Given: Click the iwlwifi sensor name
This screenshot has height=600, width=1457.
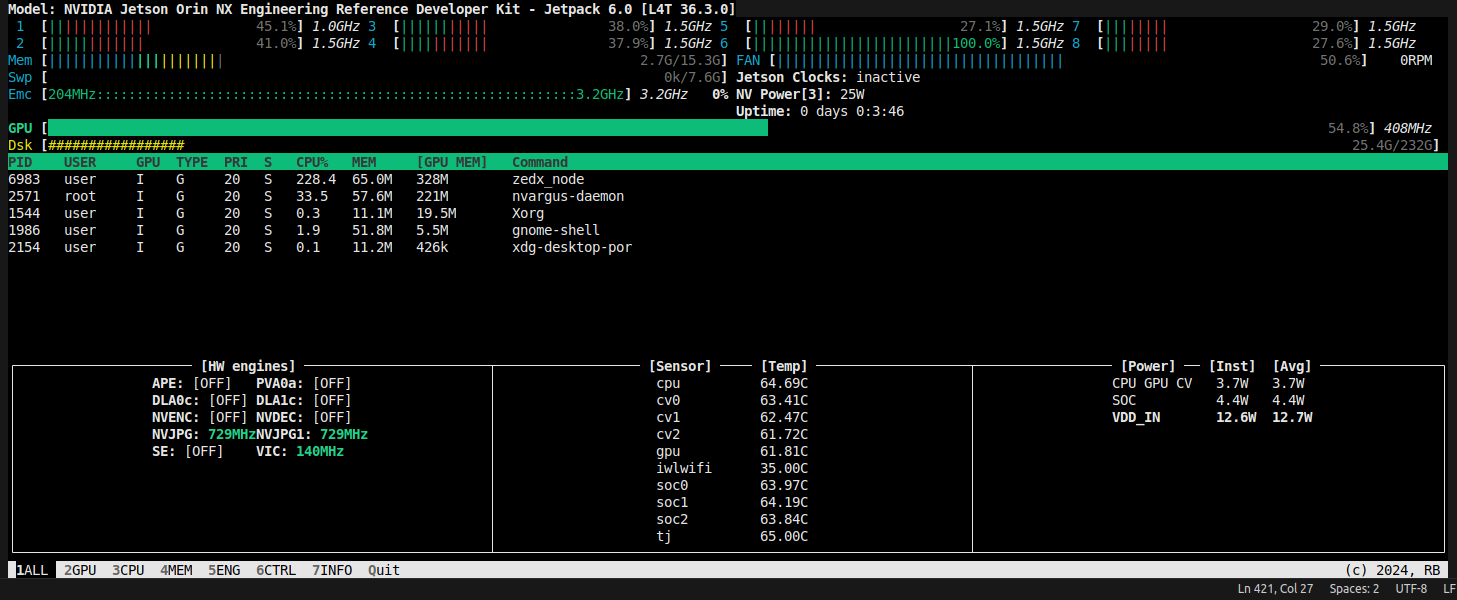Looking at the screenshot, I should [x=684, y=468].
